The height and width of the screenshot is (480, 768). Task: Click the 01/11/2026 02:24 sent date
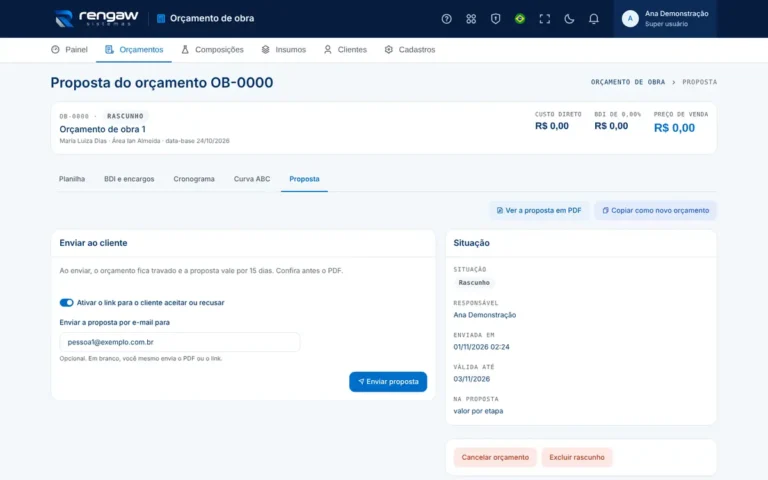pos(481,347)
